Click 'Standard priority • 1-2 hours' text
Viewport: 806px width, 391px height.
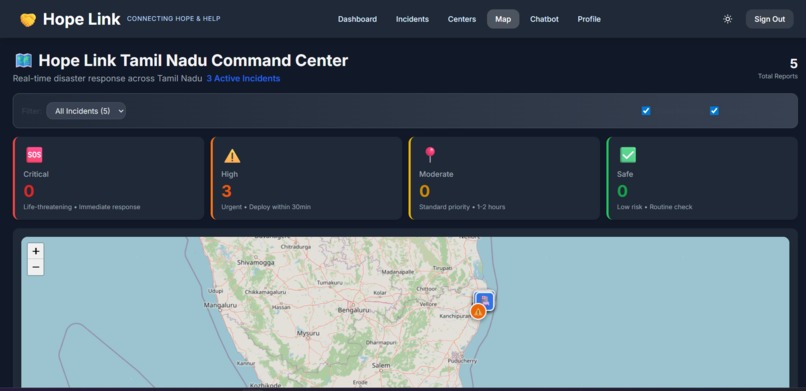[462, 207]
